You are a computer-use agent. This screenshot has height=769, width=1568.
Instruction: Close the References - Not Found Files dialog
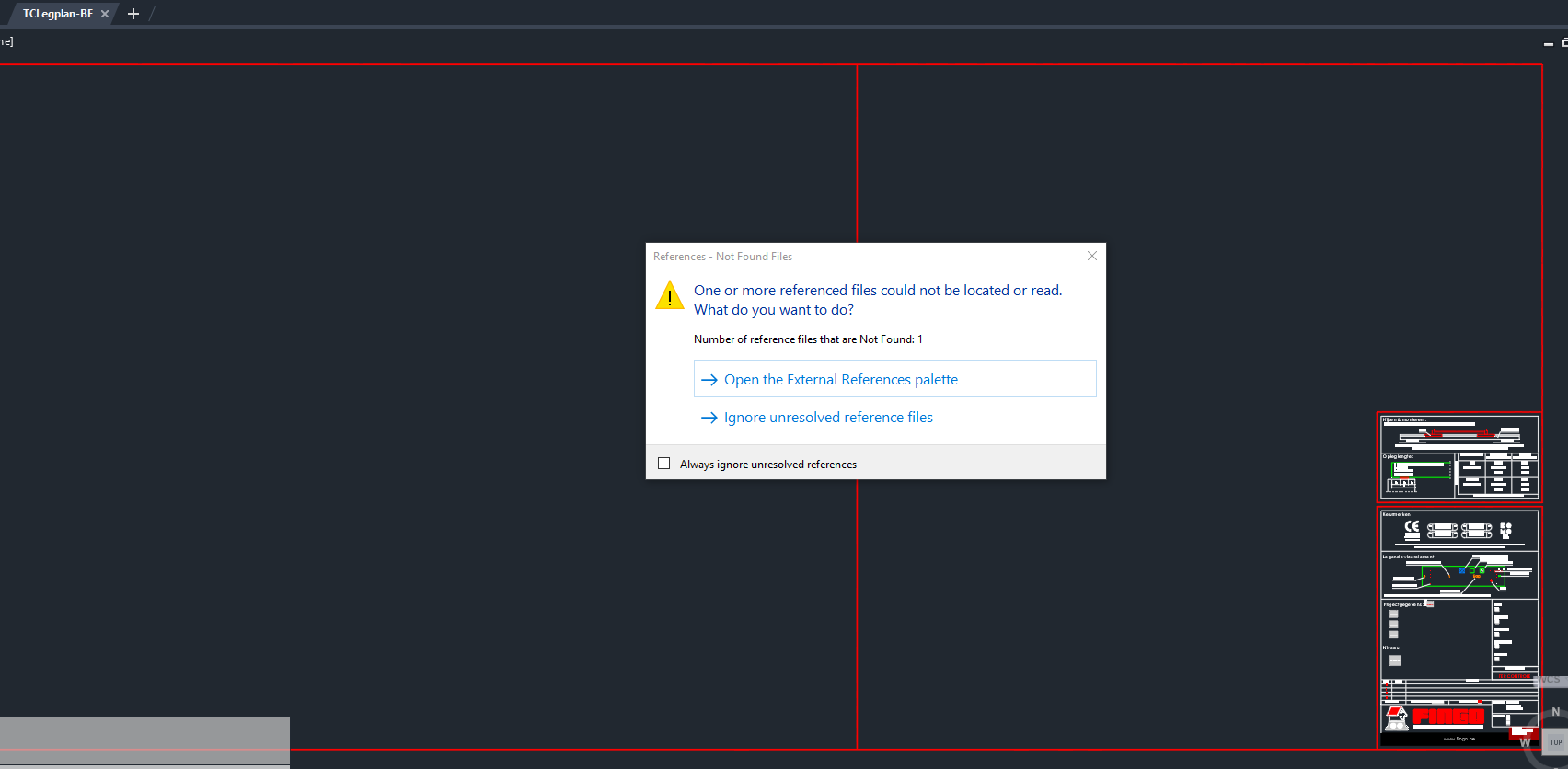pos(1092,256)
